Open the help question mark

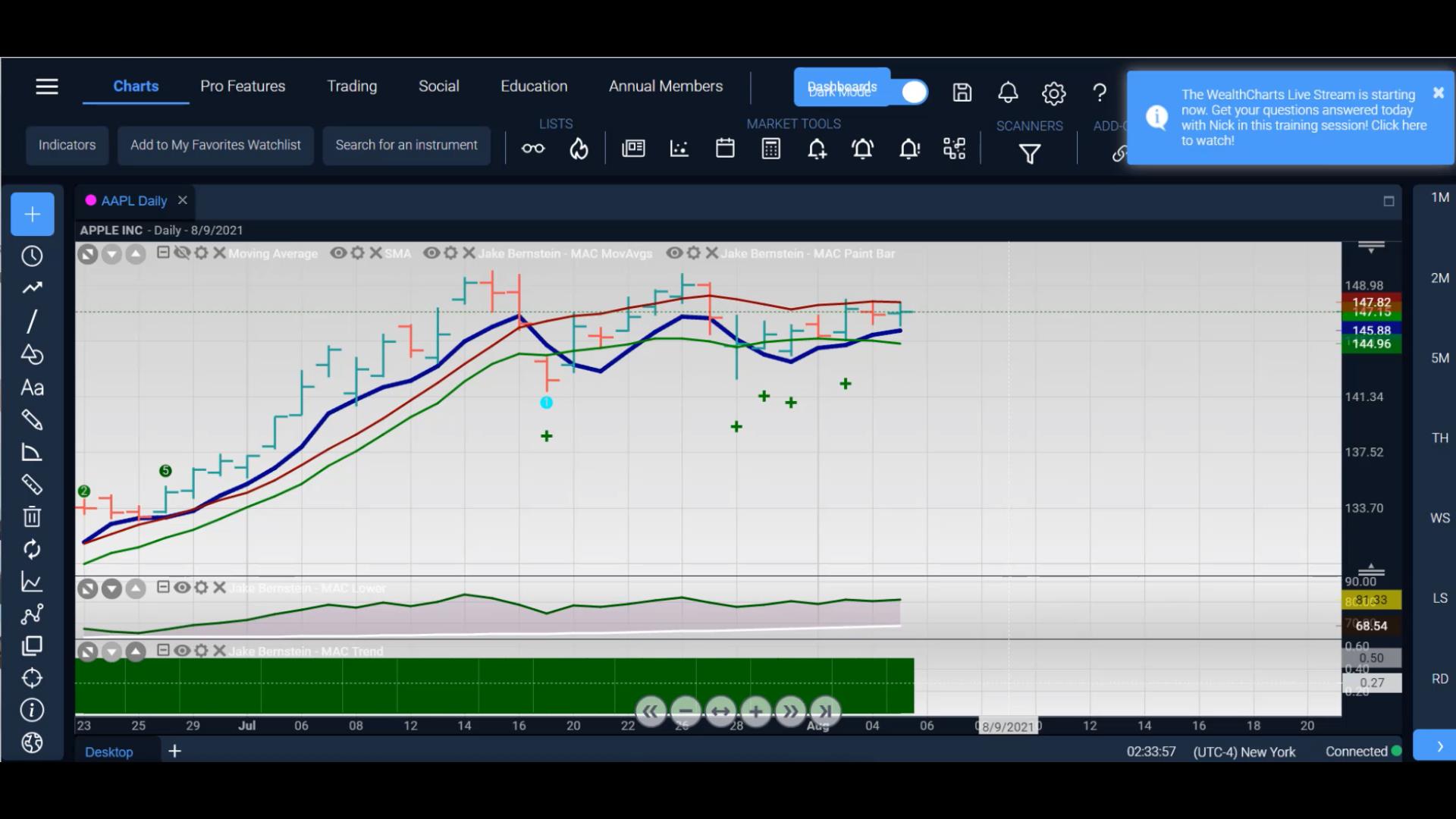(1100, 93)
